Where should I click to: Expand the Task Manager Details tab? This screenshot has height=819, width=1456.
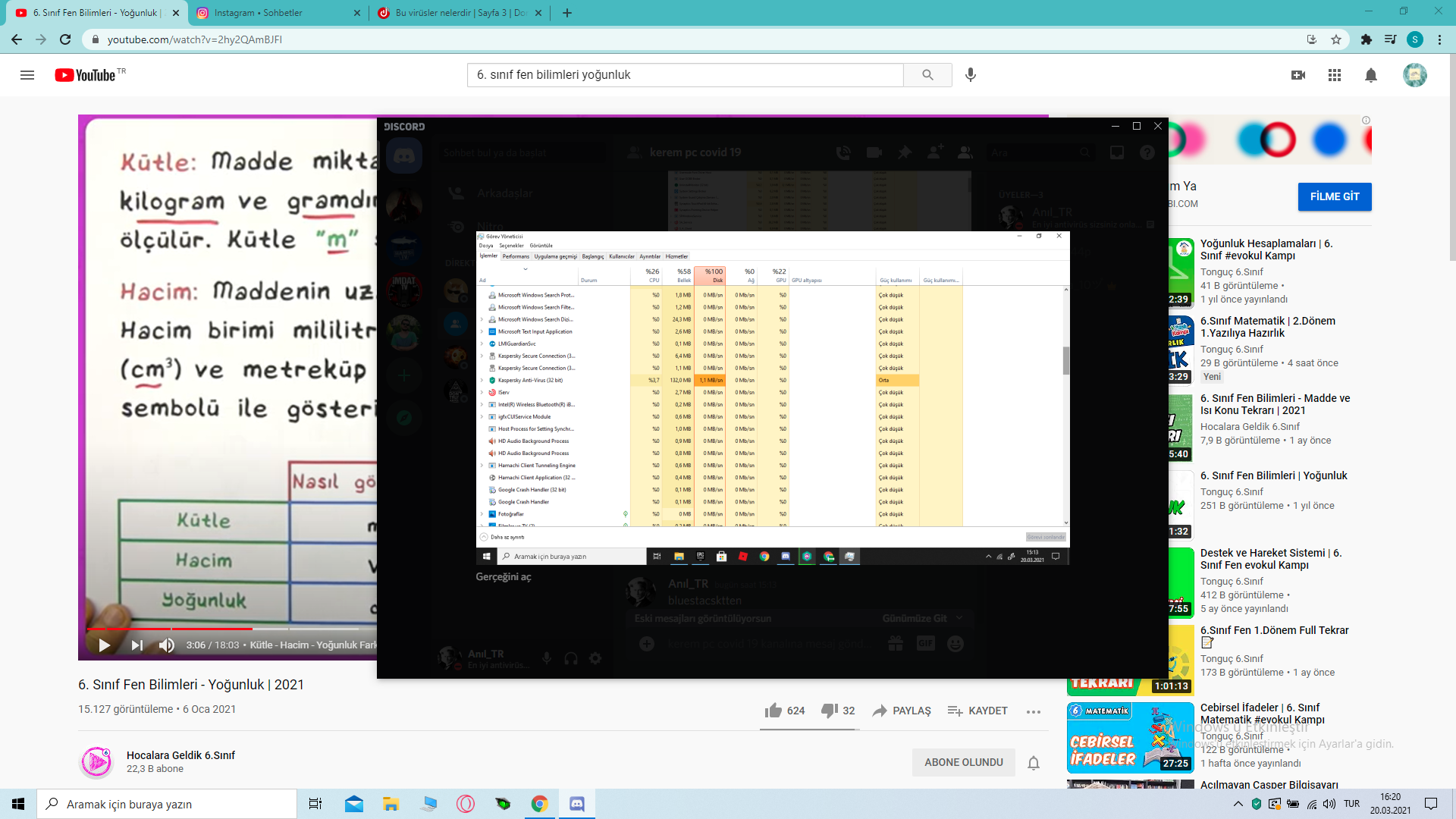click(x=651, y=256)
